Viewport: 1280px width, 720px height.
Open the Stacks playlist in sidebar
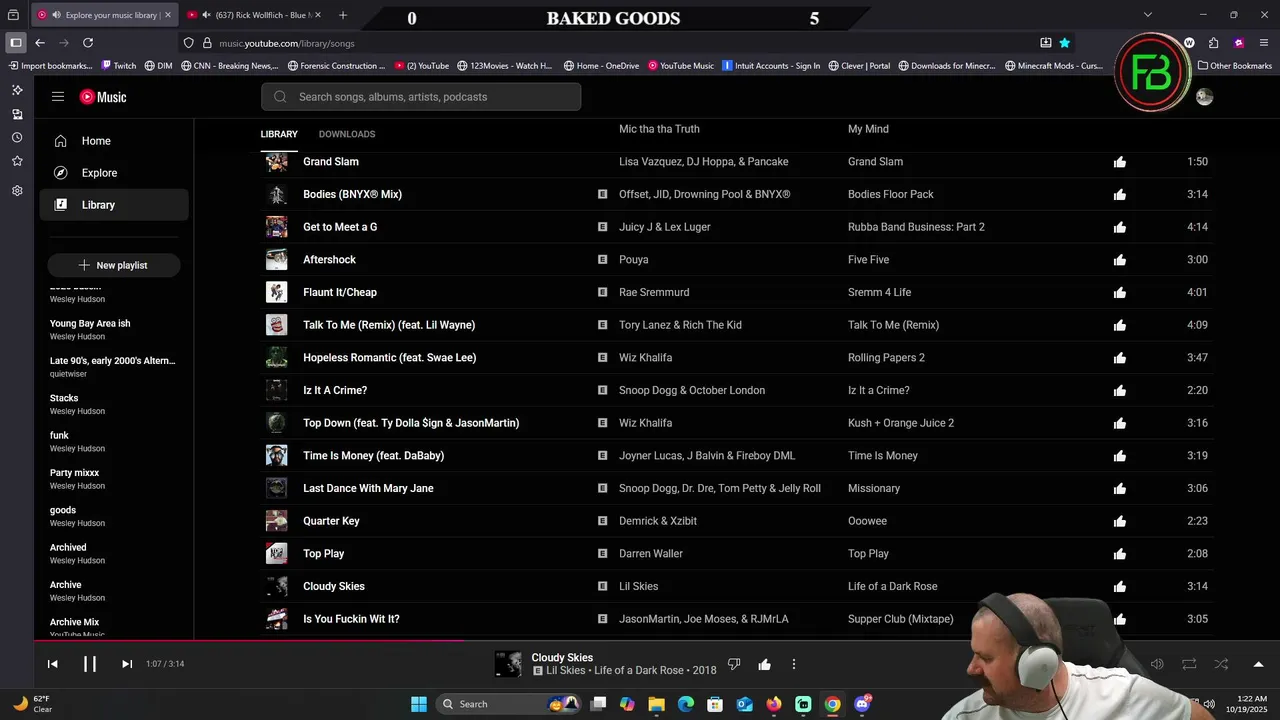click(64, 398)
